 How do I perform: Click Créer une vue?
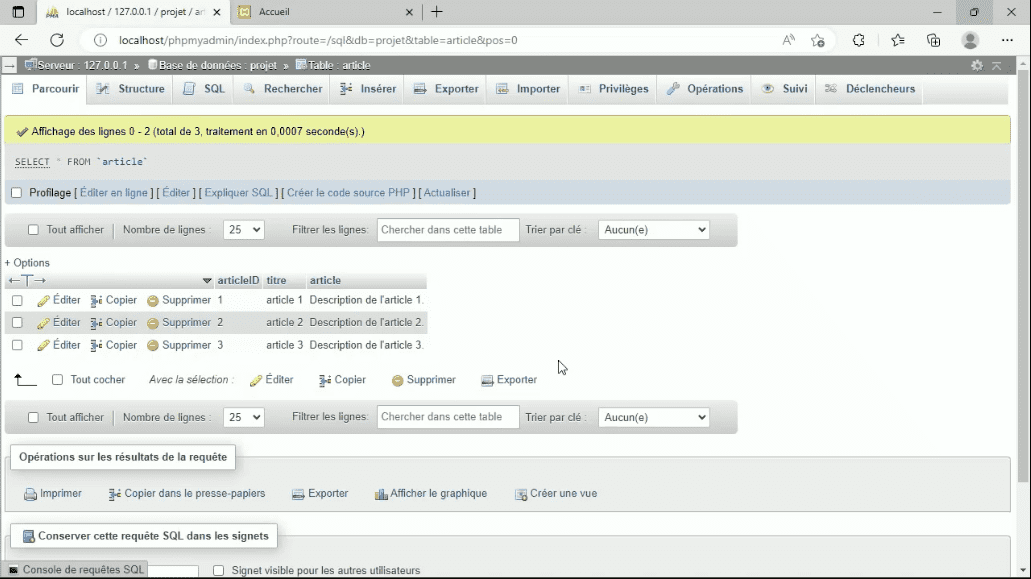(x=555, y=493)
